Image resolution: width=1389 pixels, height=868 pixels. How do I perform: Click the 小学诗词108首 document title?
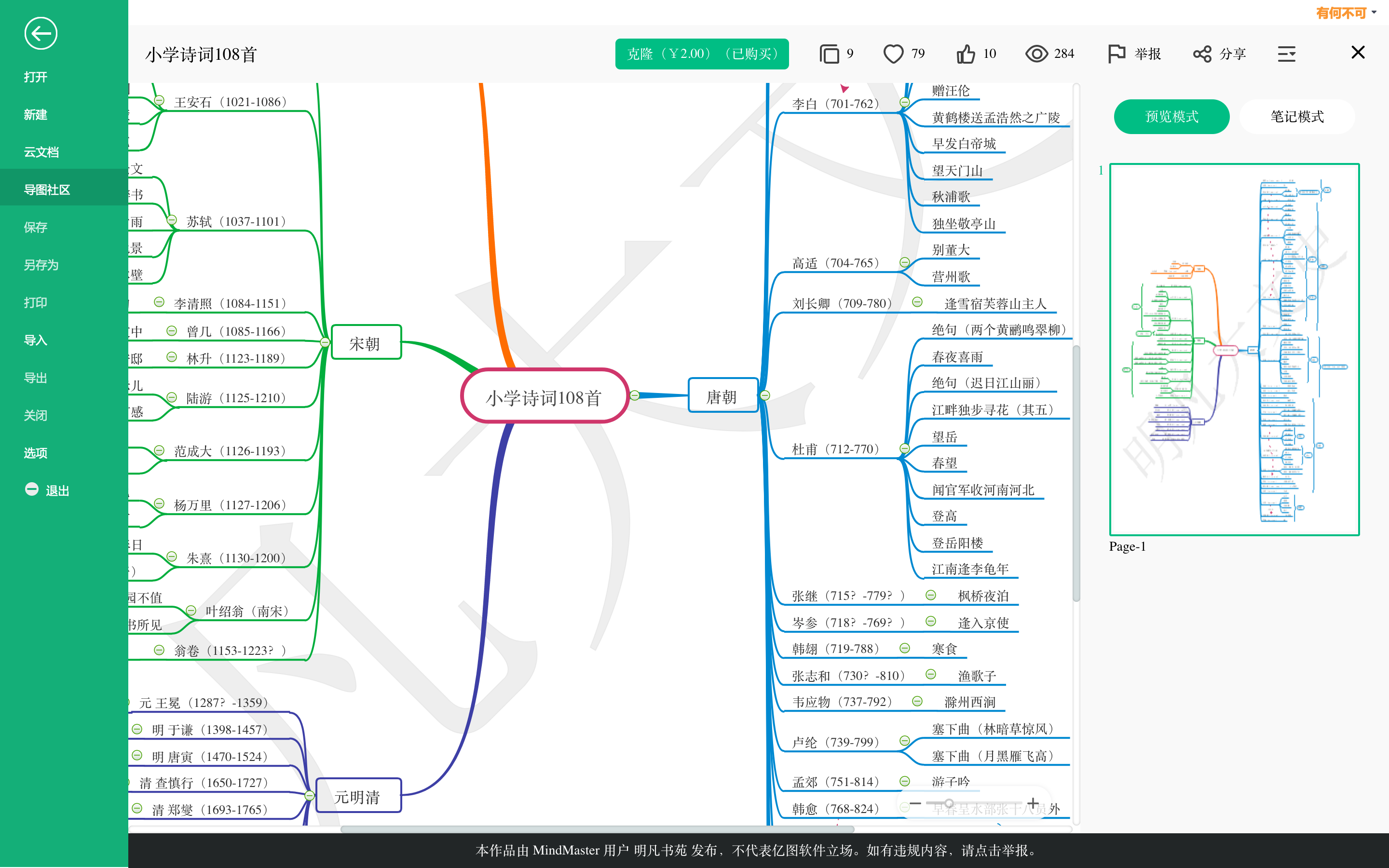[201, 54]
